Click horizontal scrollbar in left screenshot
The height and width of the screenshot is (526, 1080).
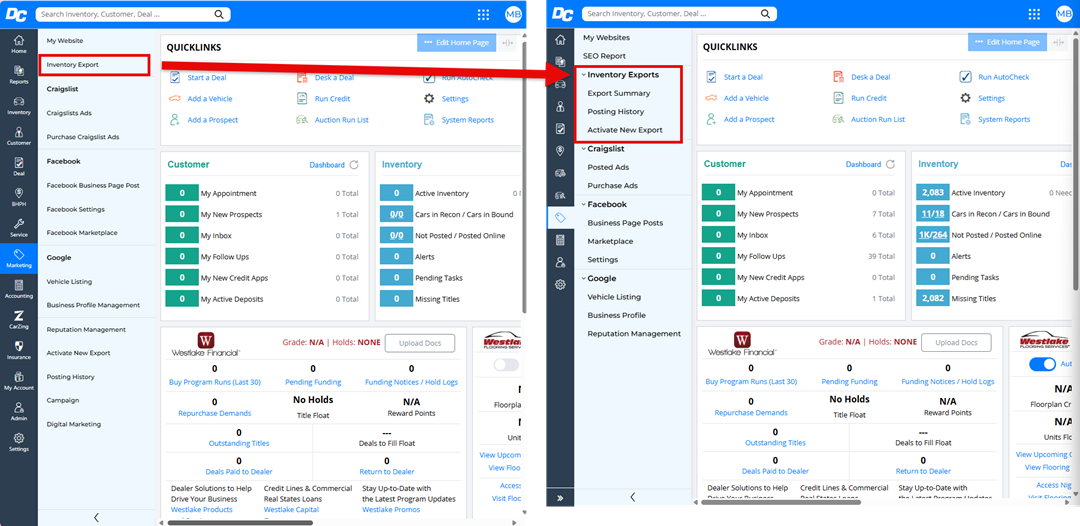click(x=240, y=523)
